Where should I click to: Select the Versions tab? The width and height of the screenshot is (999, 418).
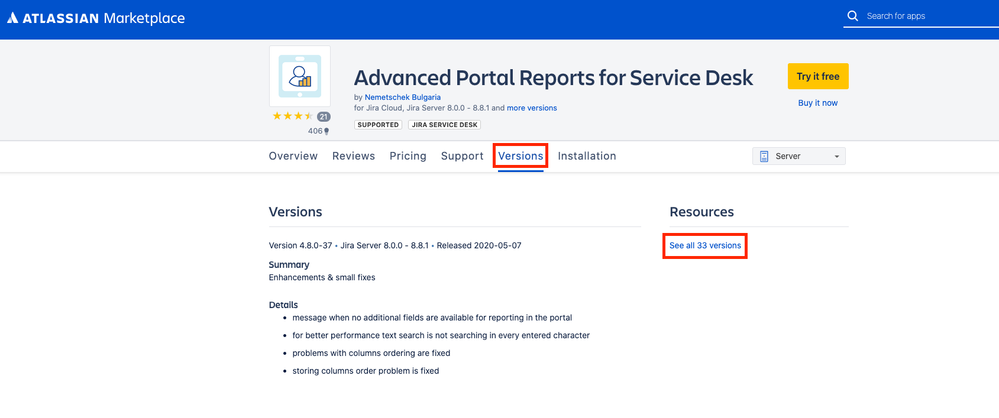(521, 156)
